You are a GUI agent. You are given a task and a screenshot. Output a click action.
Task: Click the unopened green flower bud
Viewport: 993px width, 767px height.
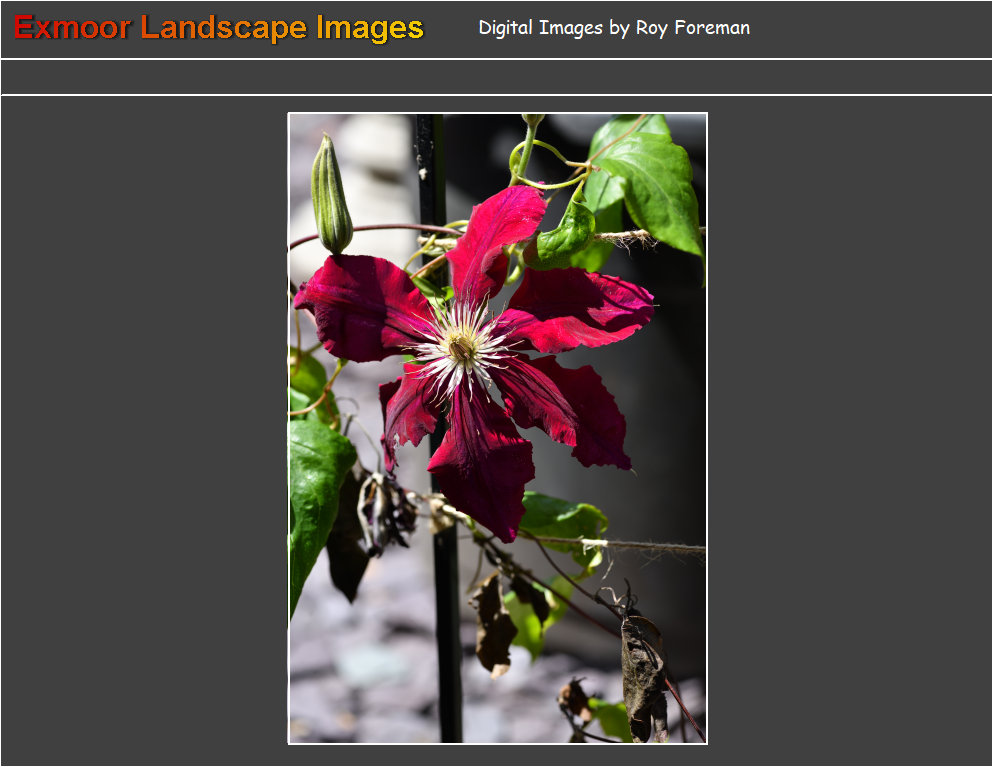330,196
